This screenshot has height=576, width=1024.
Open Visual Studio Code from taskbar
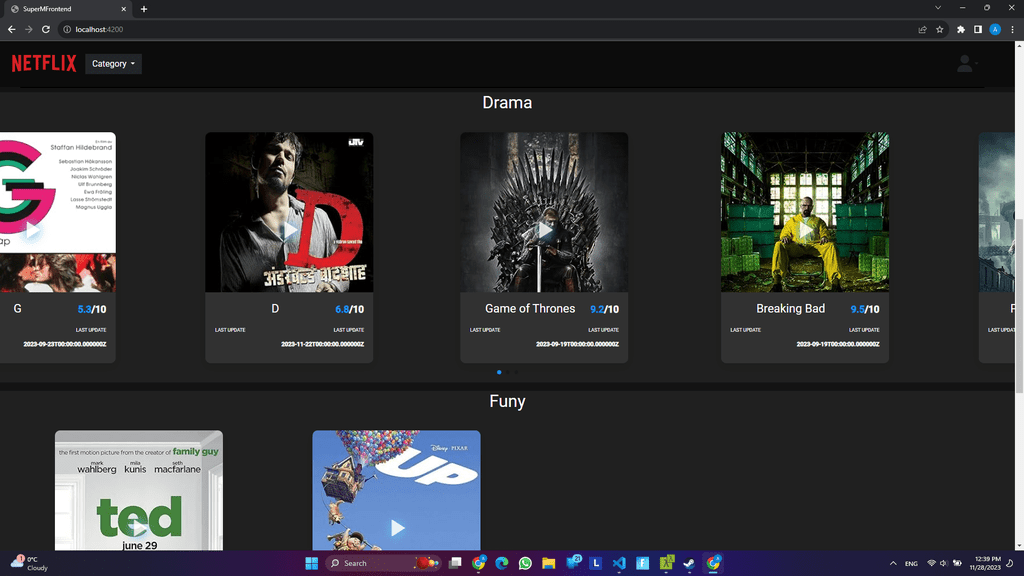(619, 563)
